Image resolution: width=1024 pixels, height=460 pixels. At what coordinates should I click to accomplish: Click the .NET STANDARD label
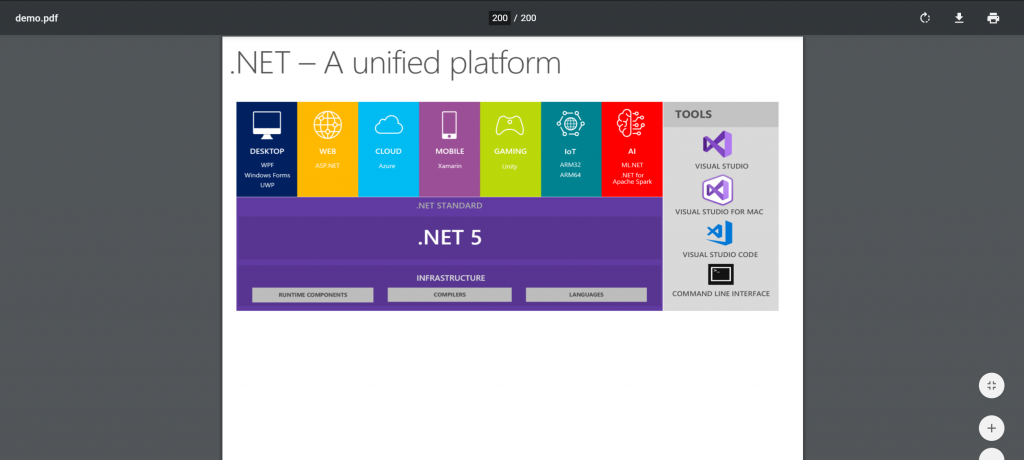[449, 206]
